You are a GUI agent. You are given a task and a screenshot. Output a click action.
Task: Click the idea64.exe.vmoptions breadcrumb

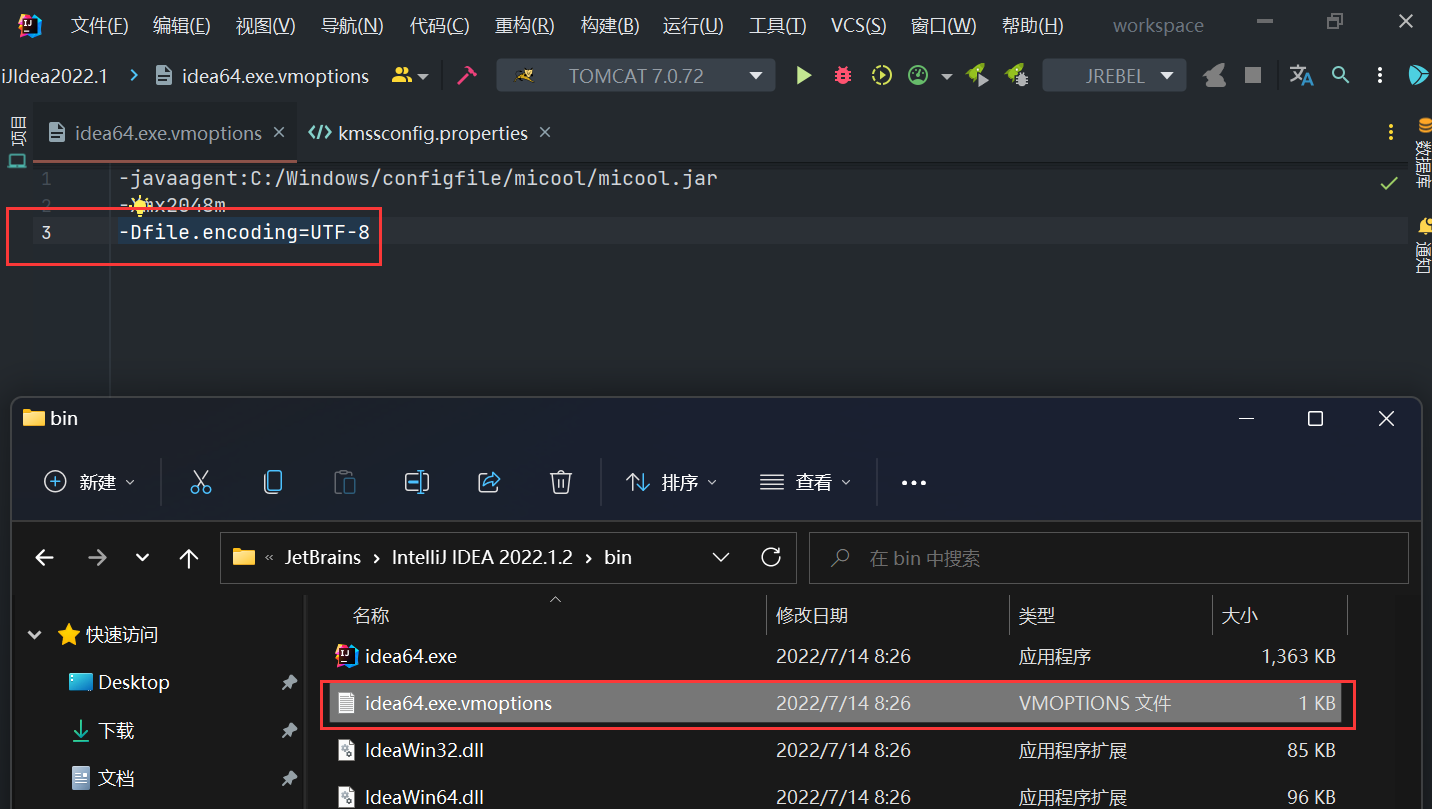[263, 76]
